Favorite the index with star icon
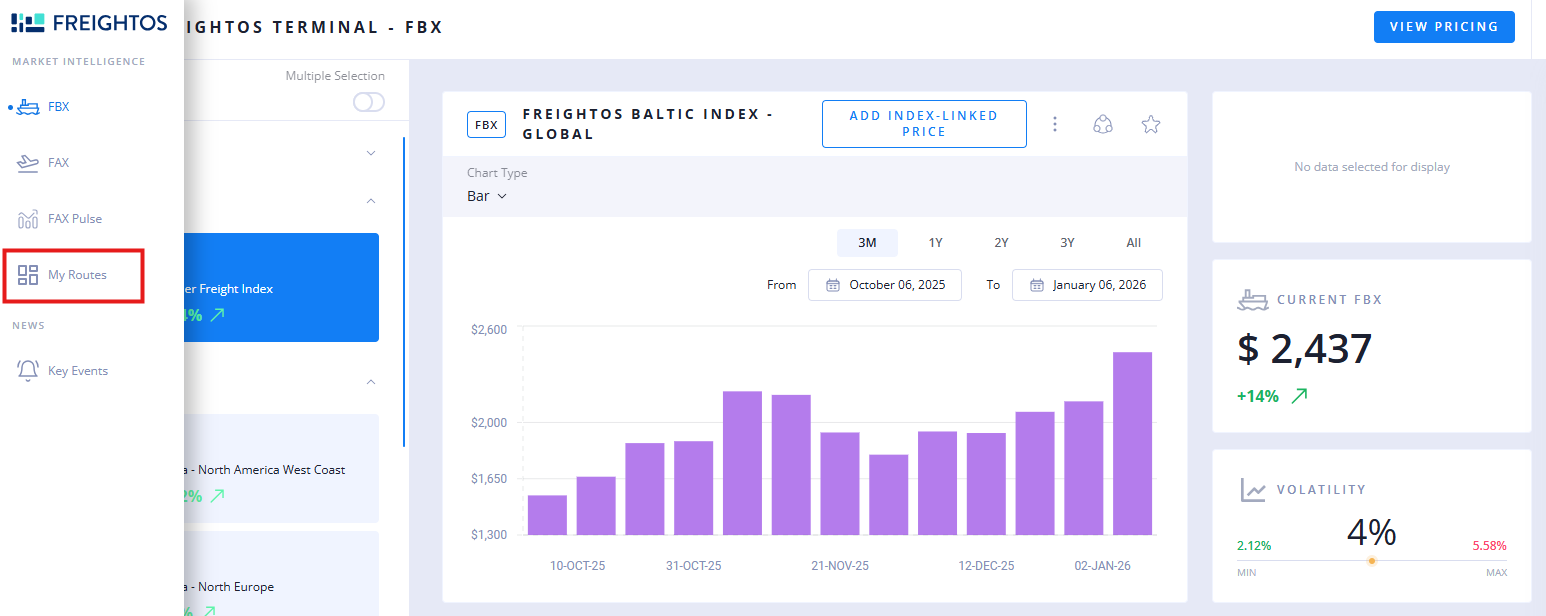Viewport: 1546px width, 616px height. pyautogui.click(x=1151, y=124)
